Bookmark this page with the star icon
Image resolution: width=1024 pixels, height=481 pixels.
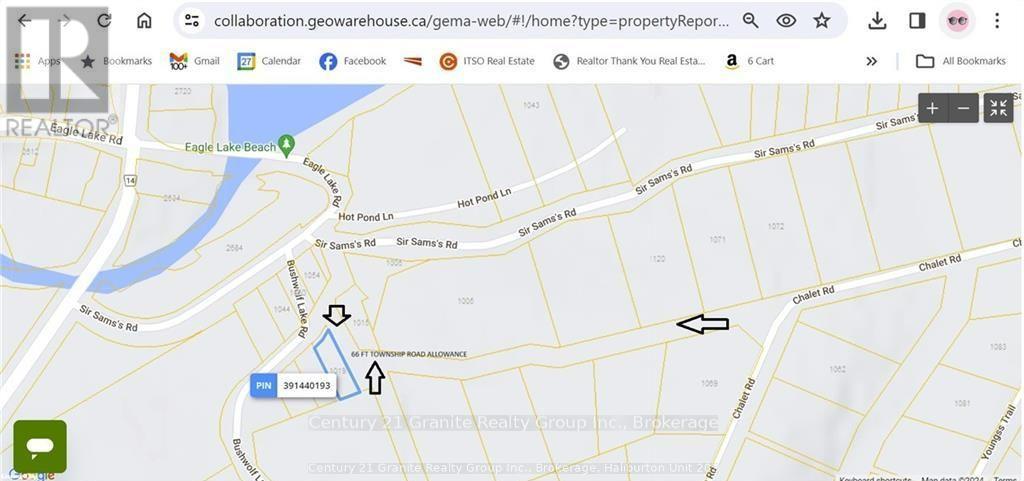click(822, 21)
